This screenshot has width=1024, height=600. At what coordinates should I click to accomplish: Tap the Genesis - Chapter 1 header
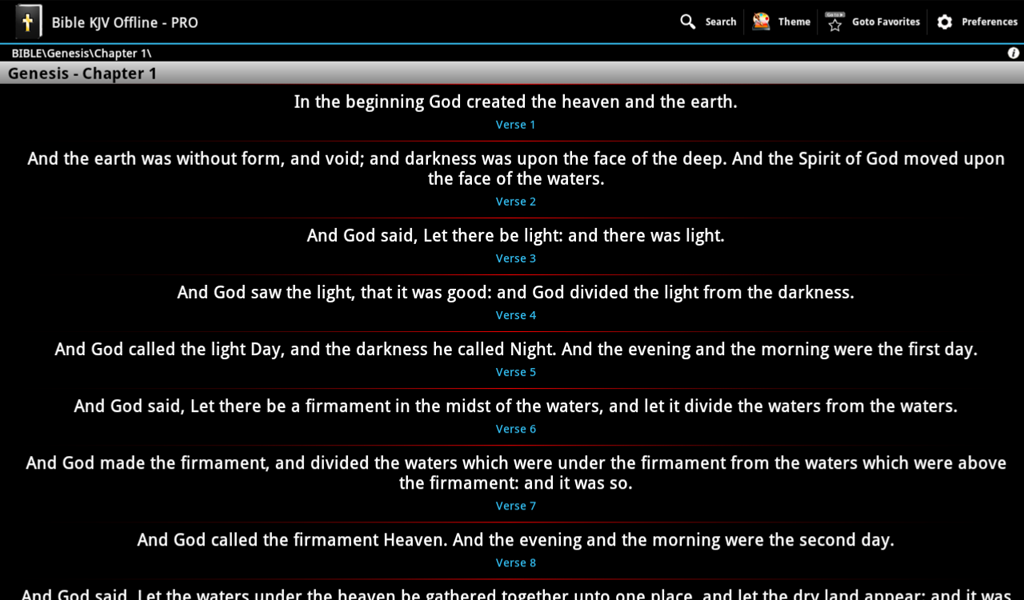pyautogui.click(x=81, y=73)
